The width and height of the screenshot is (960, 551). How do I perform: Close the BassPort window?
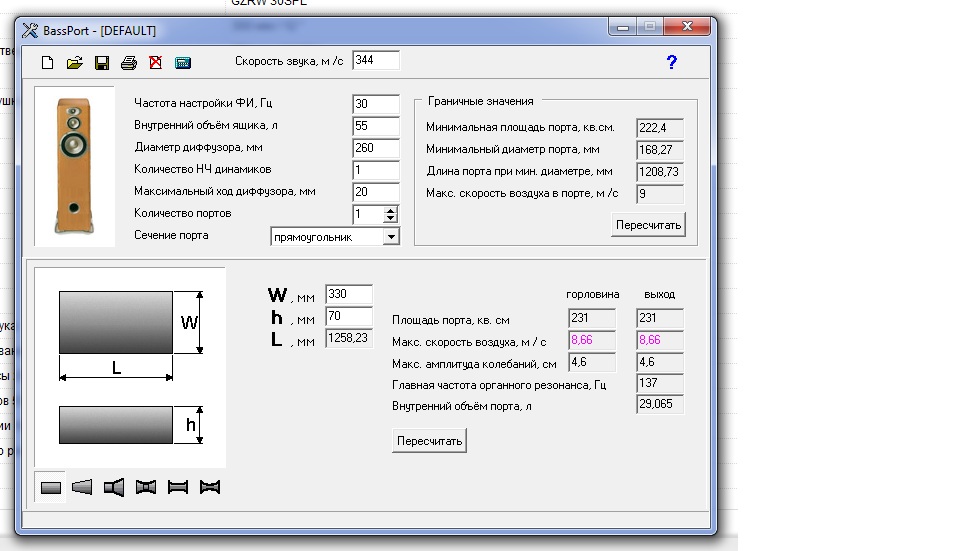click(688, 26)
